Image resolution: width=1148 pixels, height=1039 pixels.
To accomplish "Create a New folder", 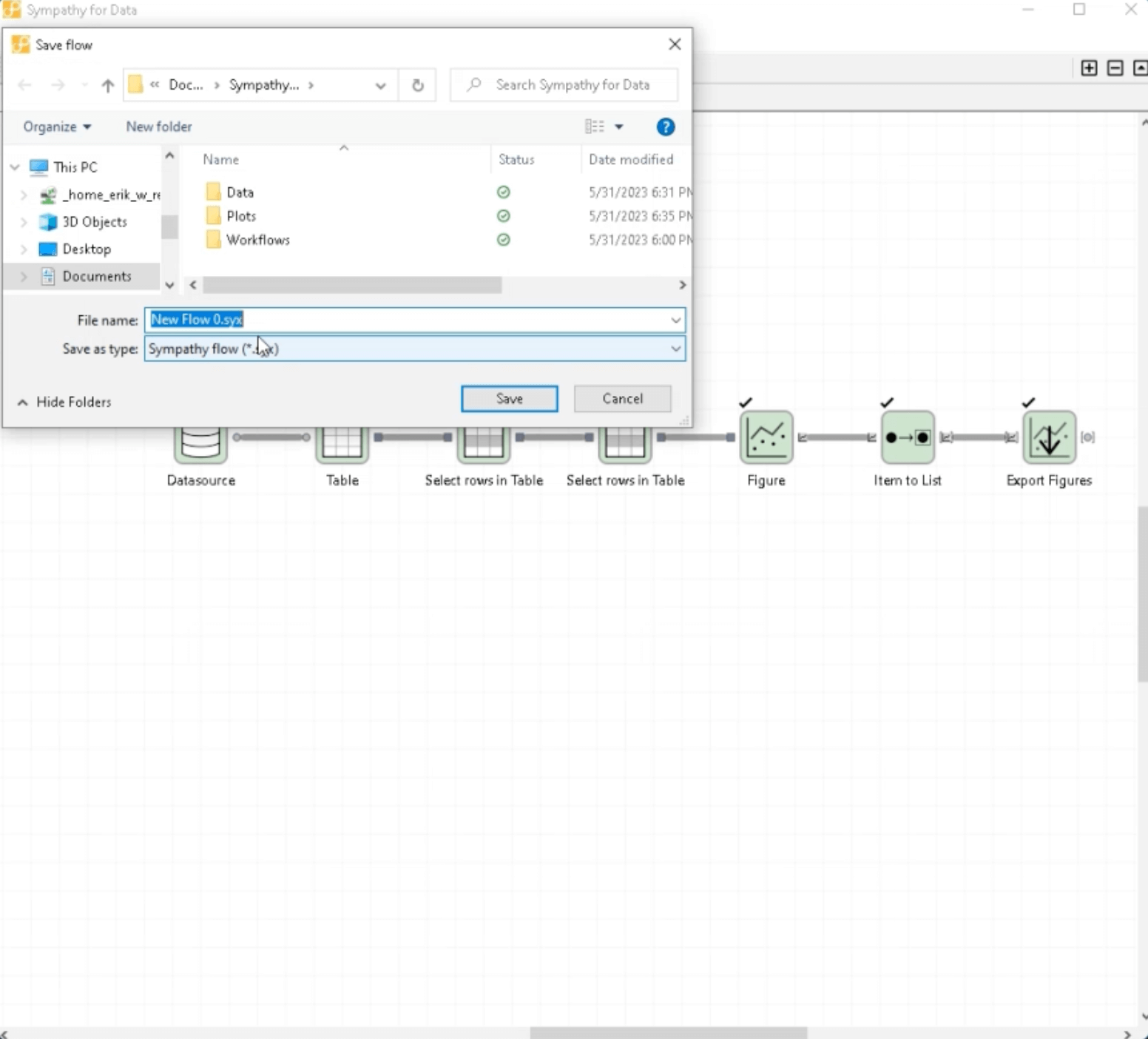I will pos(159,127).
